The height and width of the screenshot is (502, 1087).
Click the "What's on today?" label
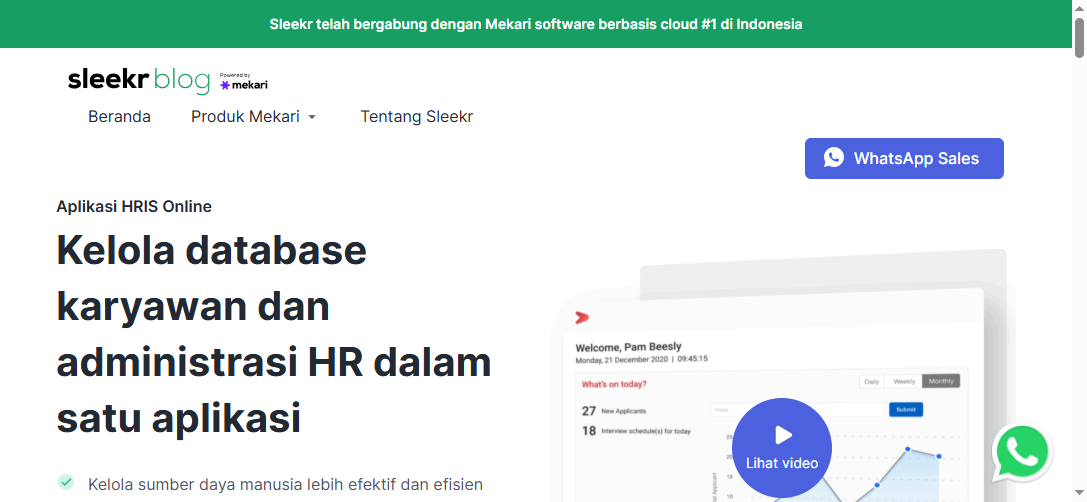coord(614,384)
